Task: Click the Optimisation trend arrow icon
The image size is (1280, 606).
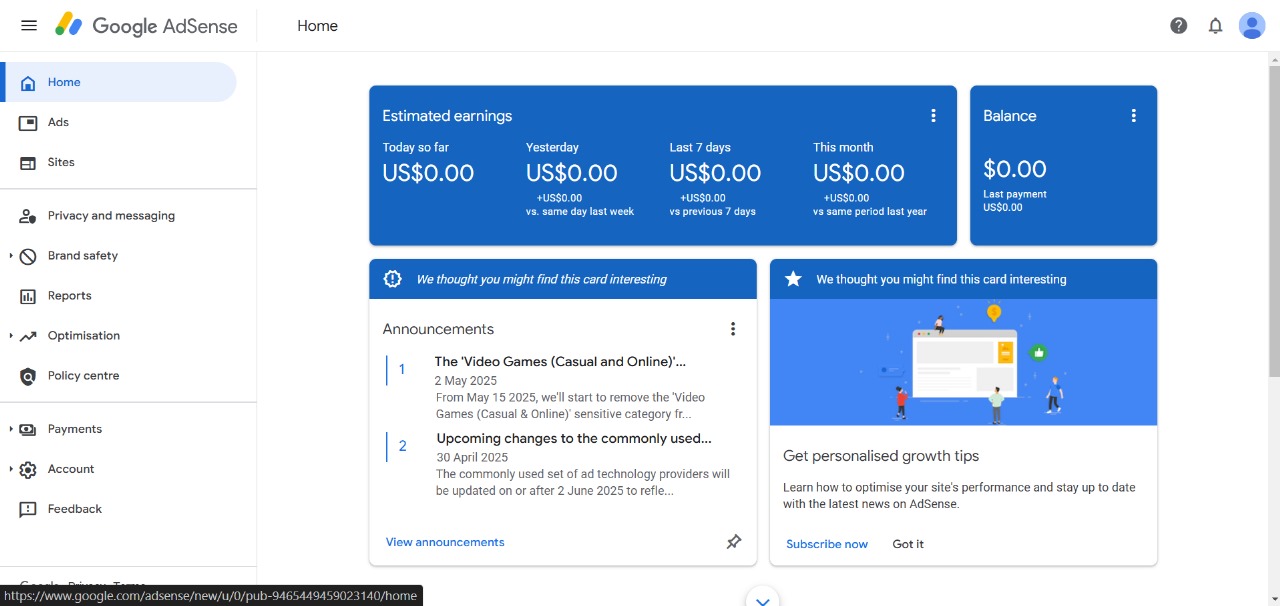Action: tap(28, 336)
